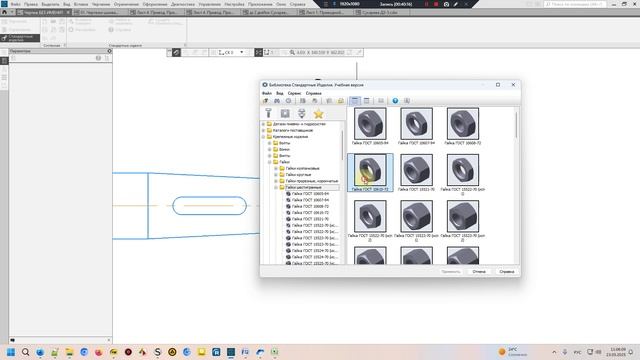The image size is (640, 360).
Task: Click the camera snapshot icon in the recording bar
Action: click(x=446, y=4)
